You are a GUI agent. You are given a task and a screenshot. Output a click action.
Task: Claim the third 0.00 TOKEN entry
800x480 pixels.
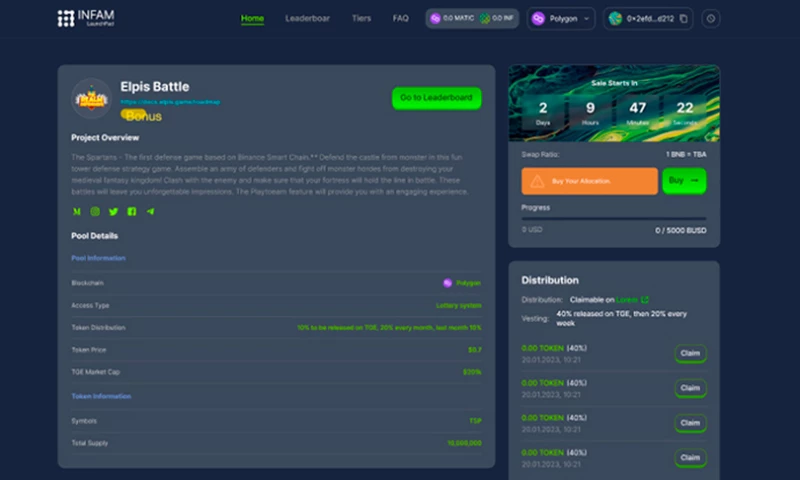coord(690,423)
